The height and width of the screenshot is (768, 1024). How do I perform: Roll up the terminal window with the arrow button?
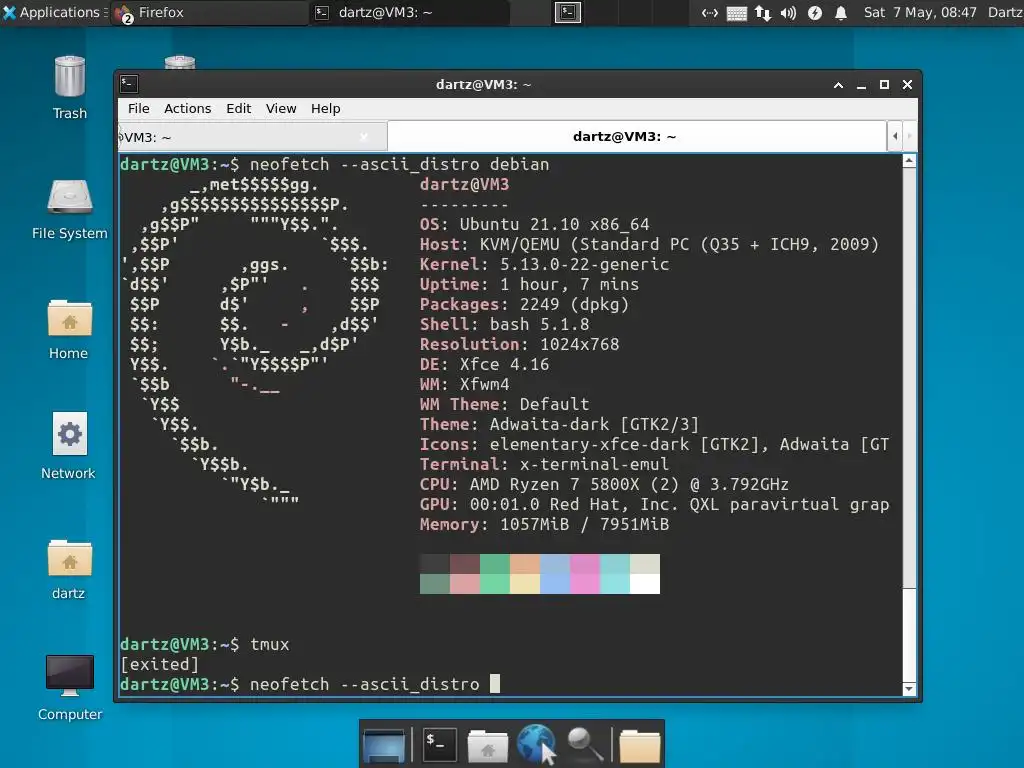pos(839,85)
